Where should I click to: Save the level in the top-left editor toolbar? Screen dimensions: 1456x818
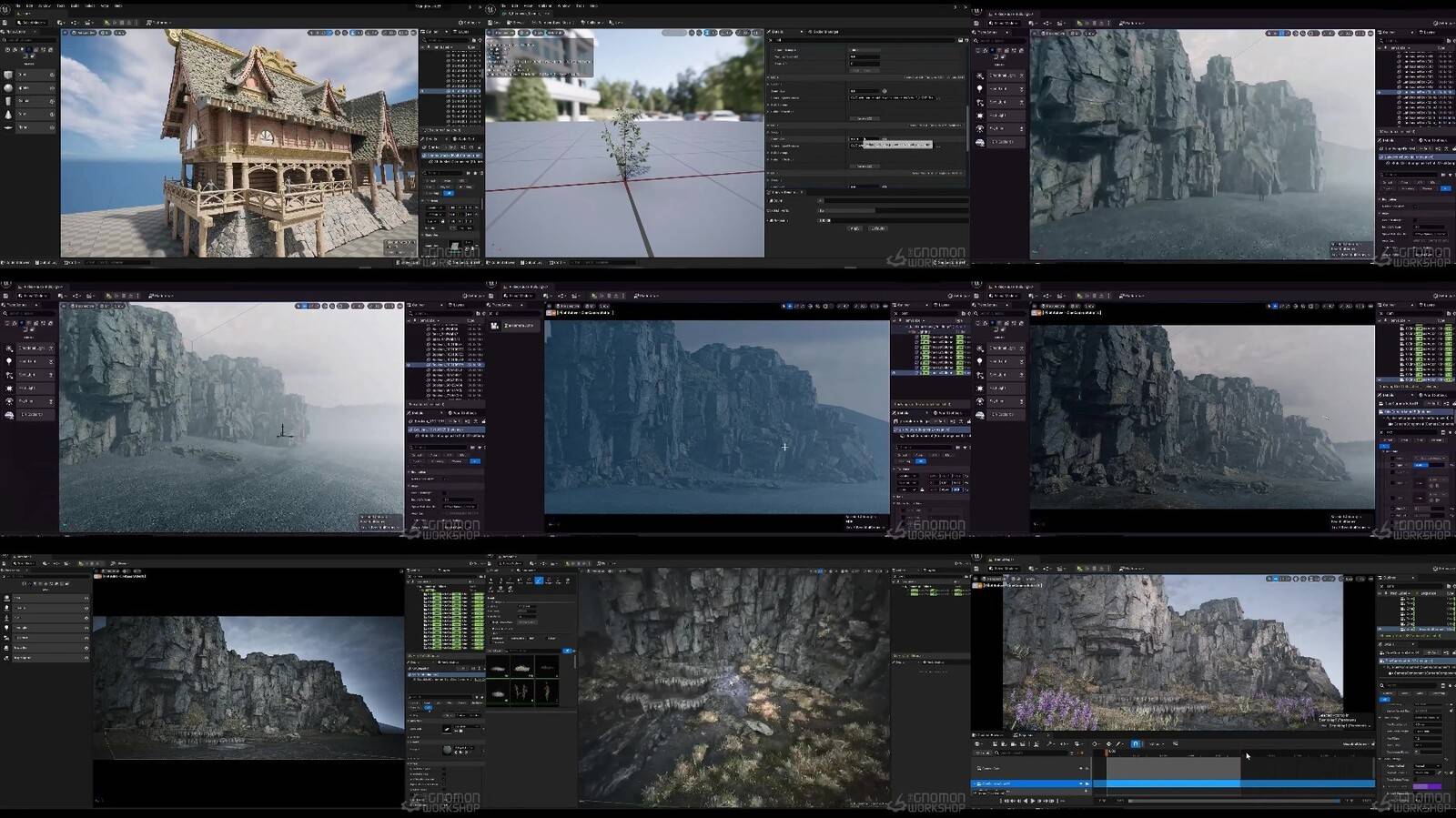pos(5,23)
